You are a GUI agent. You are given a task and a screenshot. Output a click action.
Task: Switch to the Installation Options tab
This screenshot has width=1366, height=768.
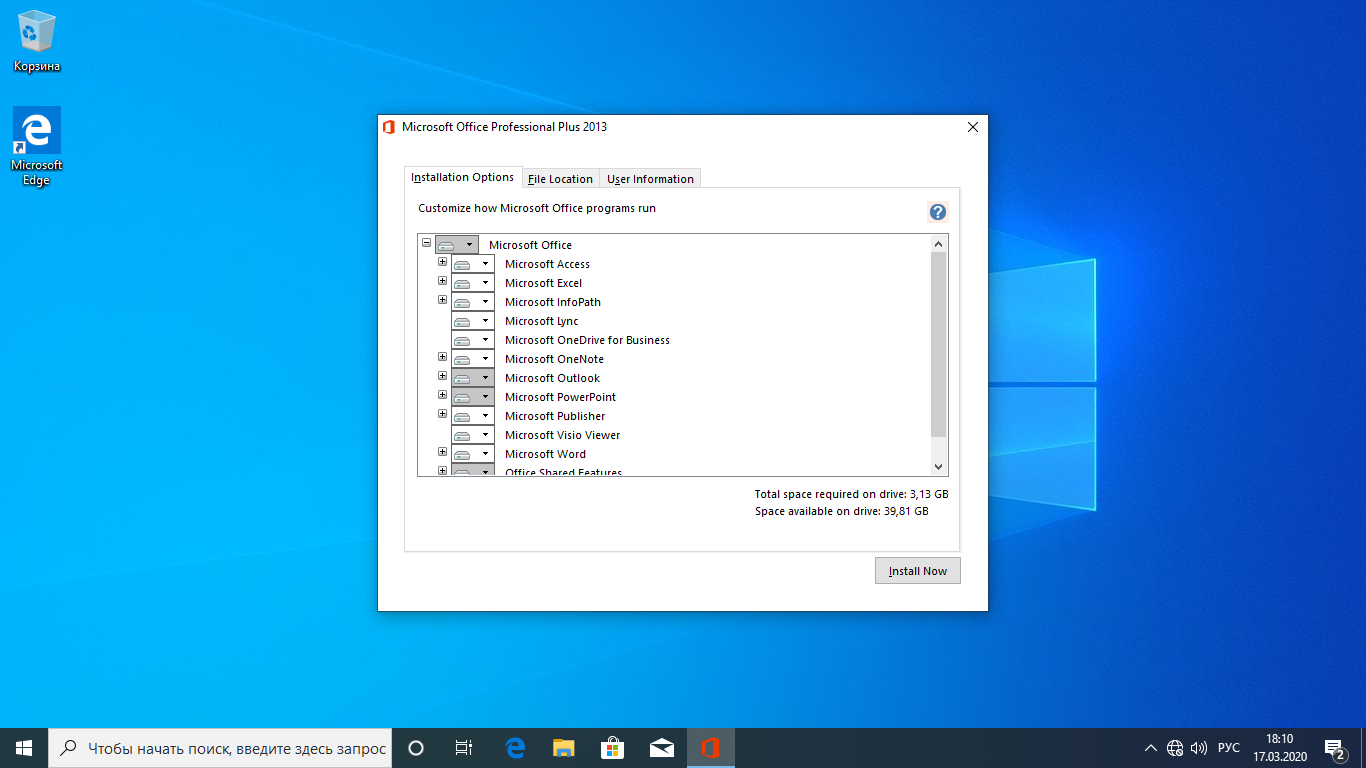[x=463, y=177]
